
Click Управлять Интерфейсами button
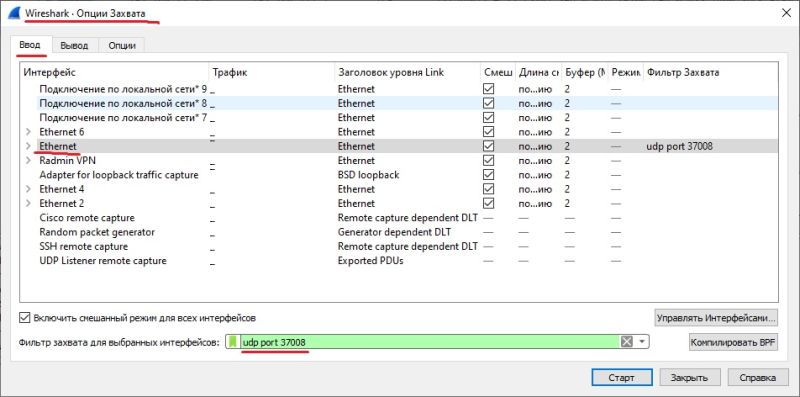point(716,317)
